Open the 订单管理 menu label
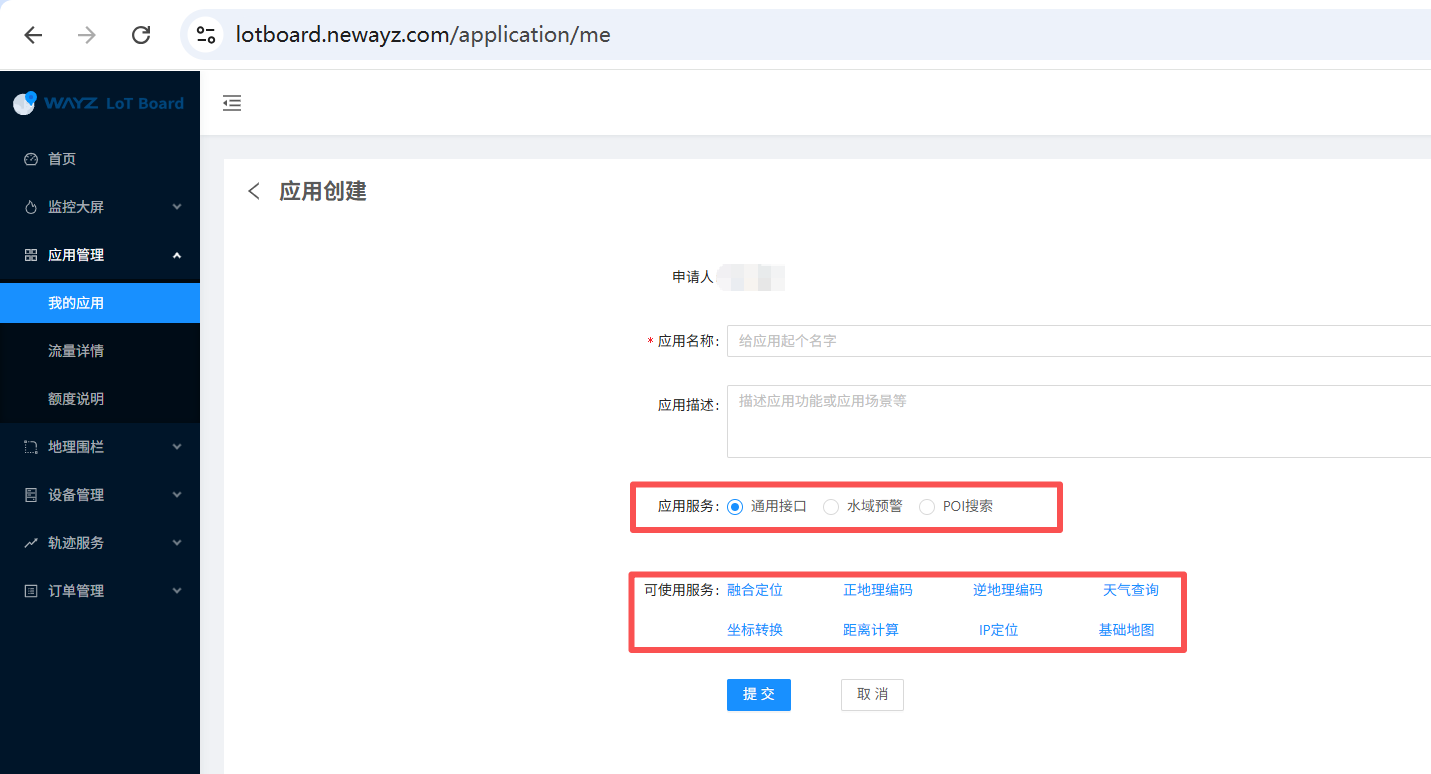 coord(76,591)
